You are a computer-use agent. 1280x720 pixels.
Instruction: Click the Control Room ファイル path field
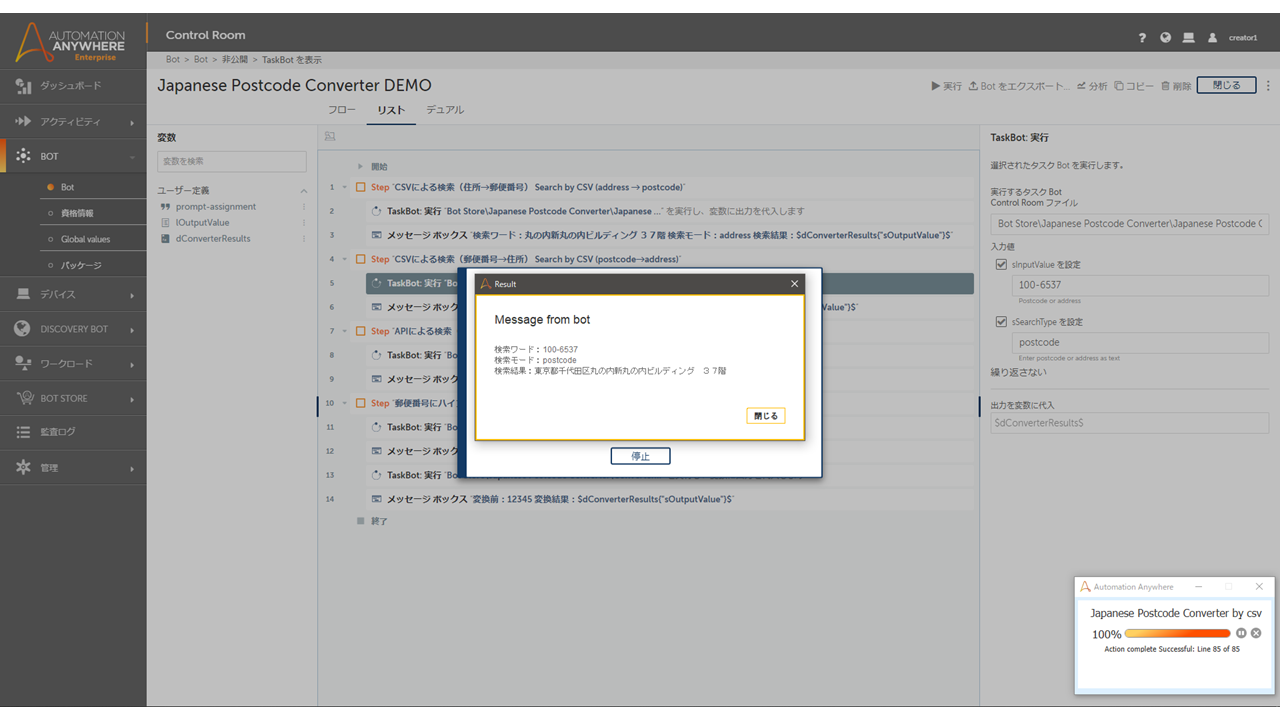coord(1130,224)
